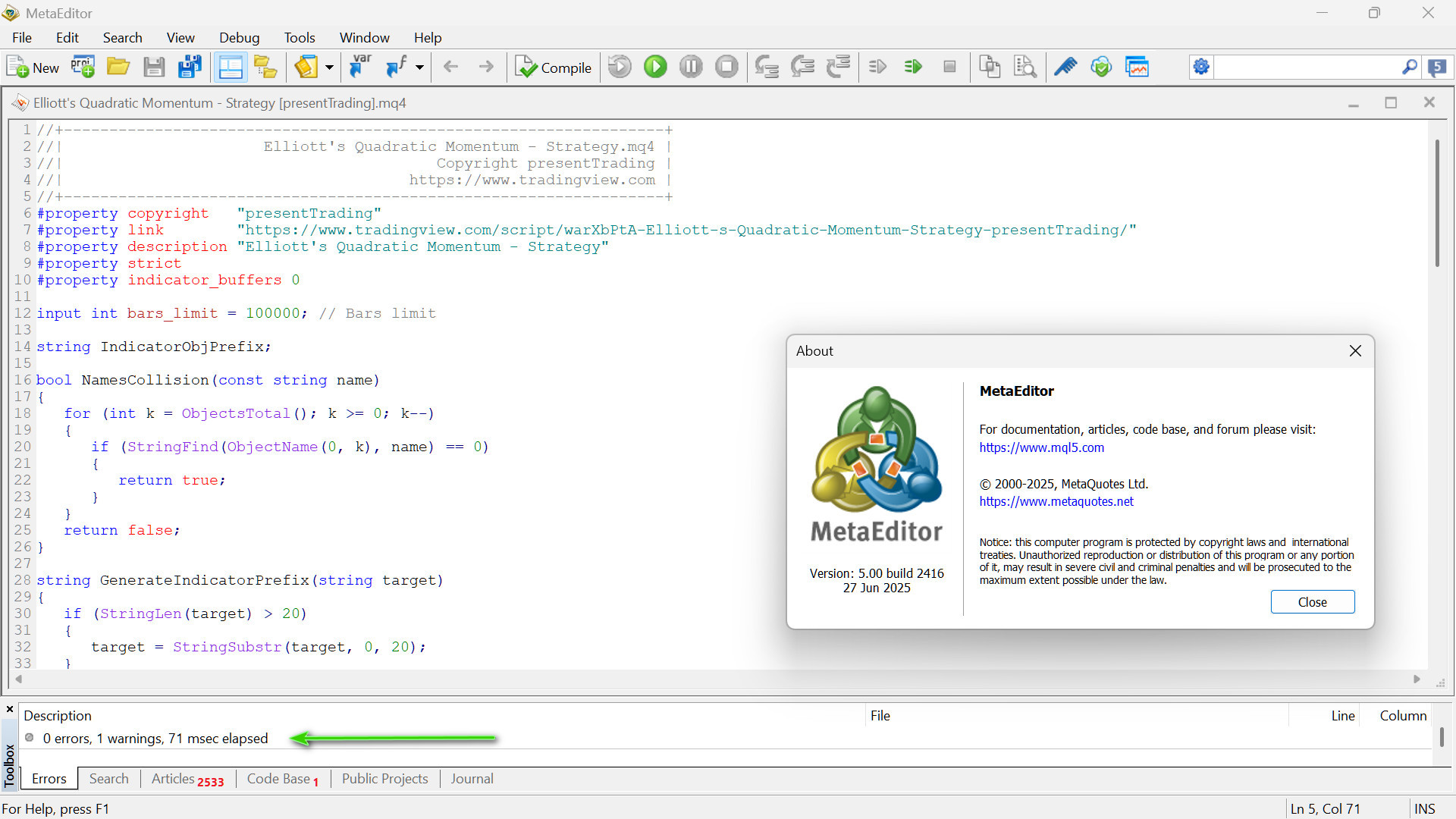The width and height of the screenshot is (1456, 819).
Task: Open the search settings gear dropdown
Action: point(1201,67)
